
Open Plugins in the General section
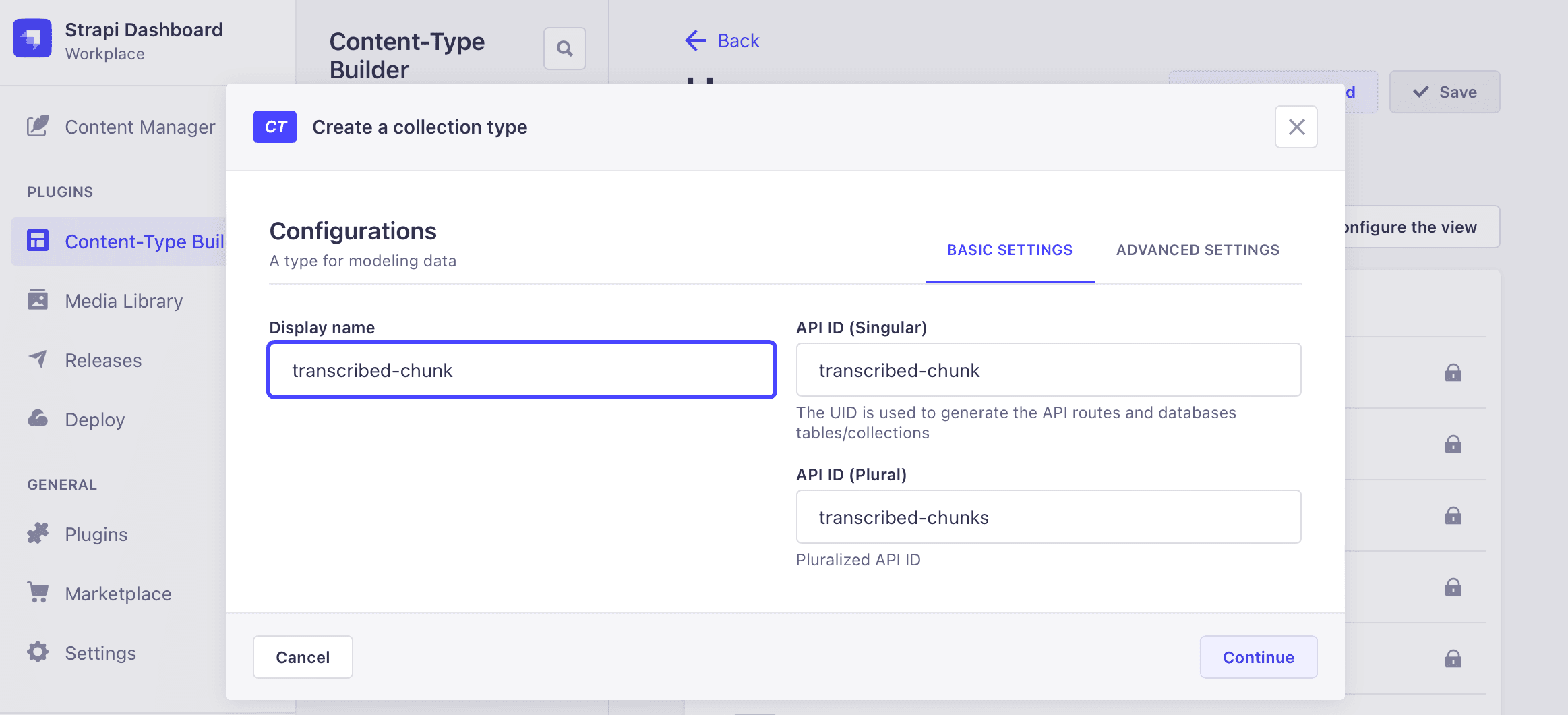pos(78,534)
